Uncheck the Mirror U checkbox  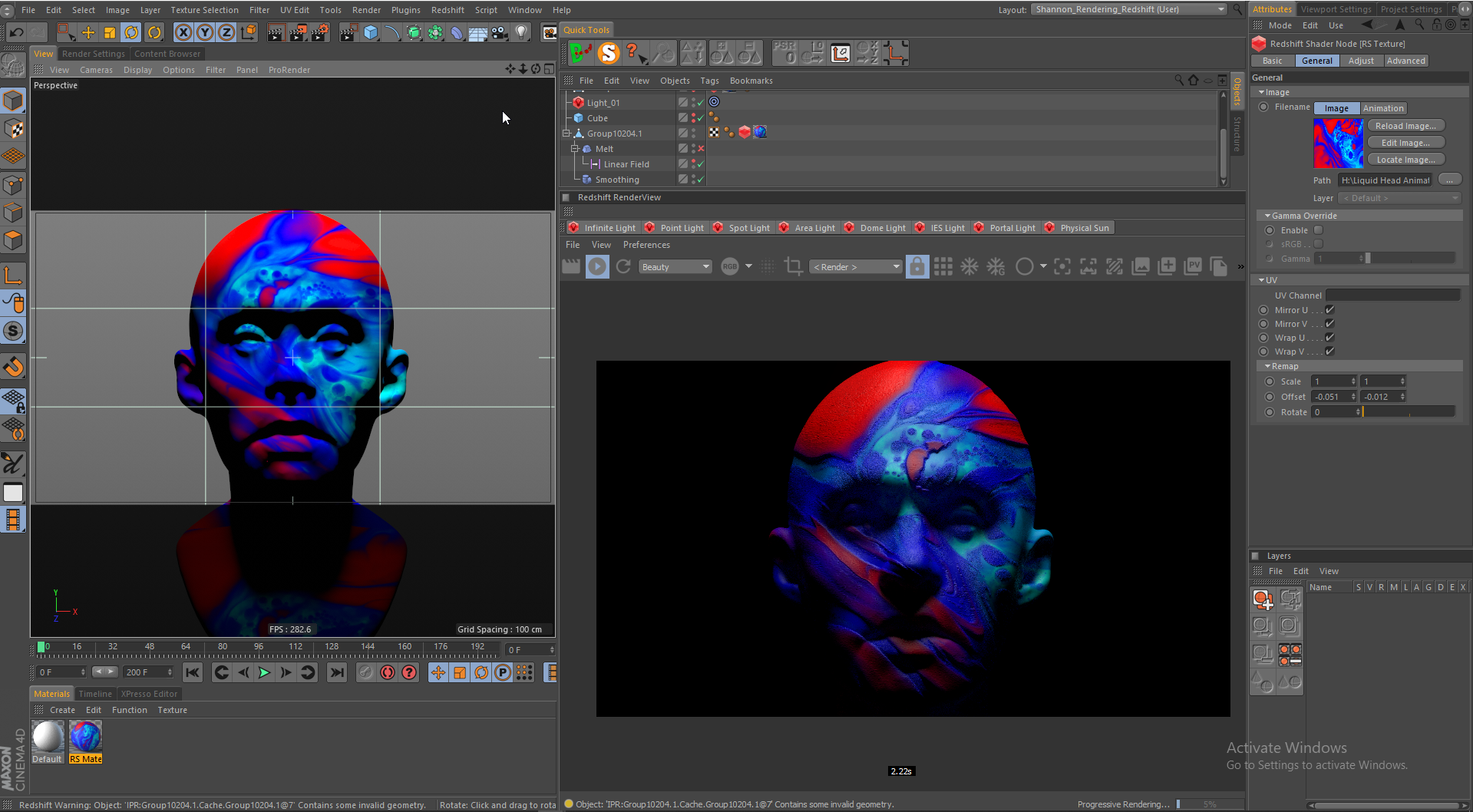coord(1329,310)
